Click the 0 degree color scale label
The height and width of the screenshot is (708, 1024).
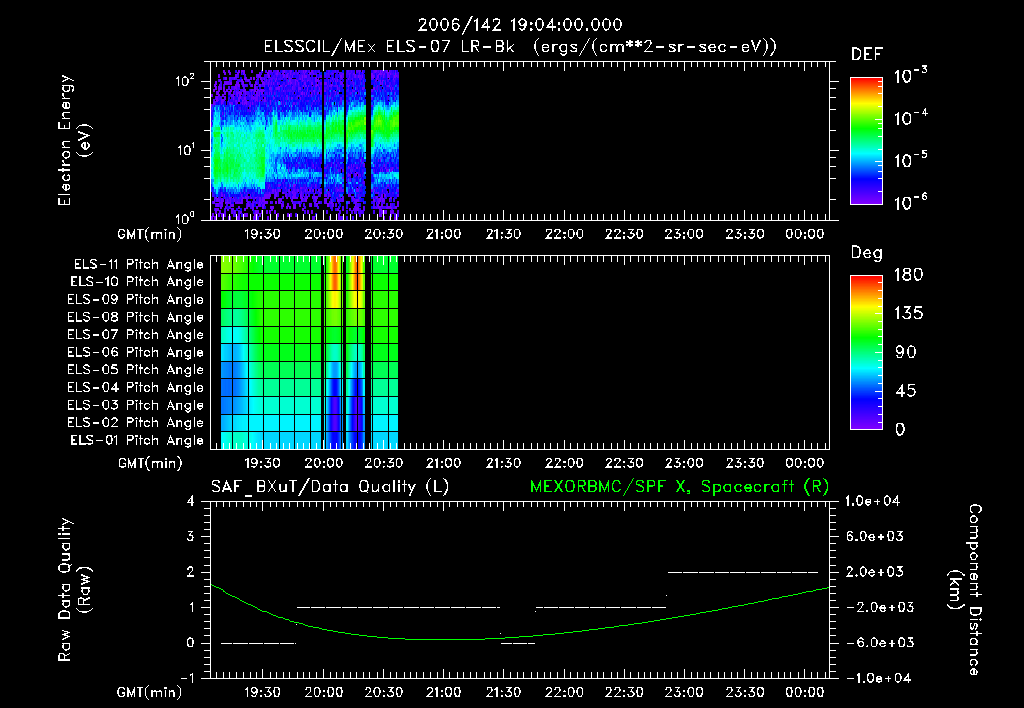pos(900,429)
